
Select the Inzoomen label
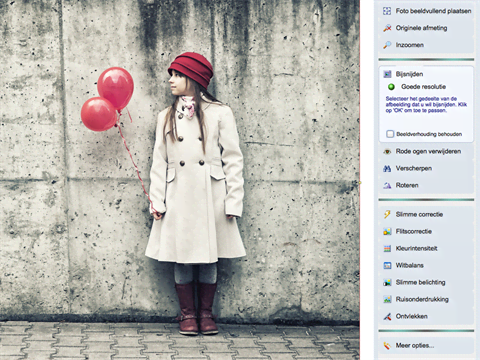pos(410,45)
